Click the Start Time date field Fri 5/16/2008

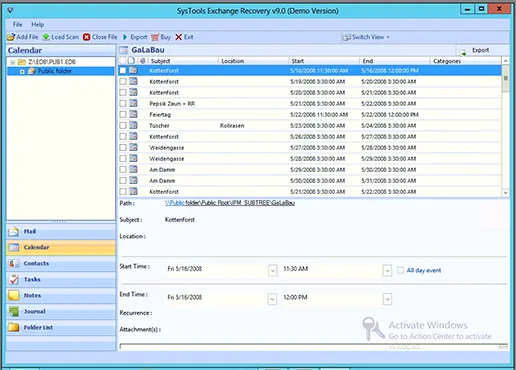(217, 269)
